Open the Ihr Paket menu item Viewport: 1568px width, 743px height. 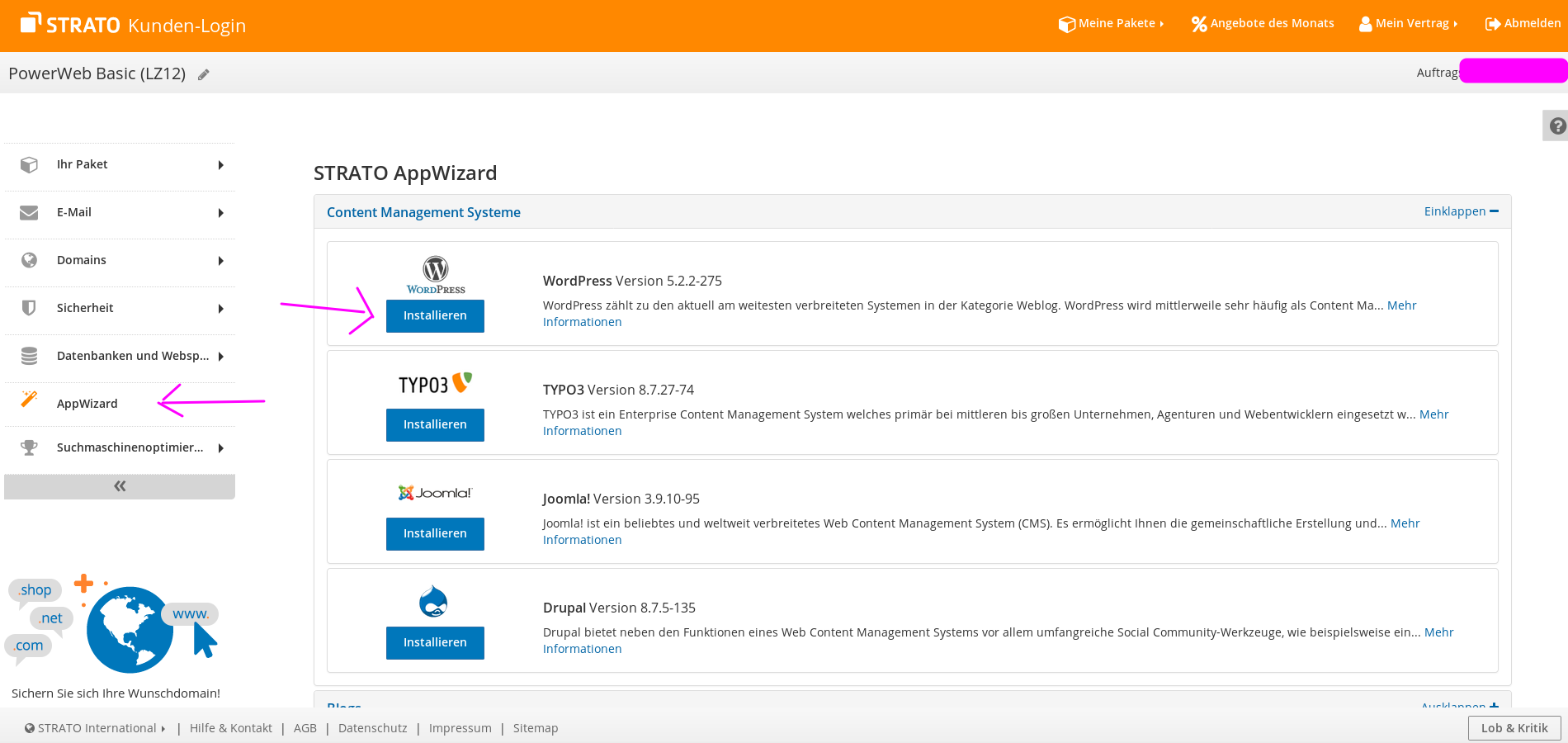(x=120, y=165)
